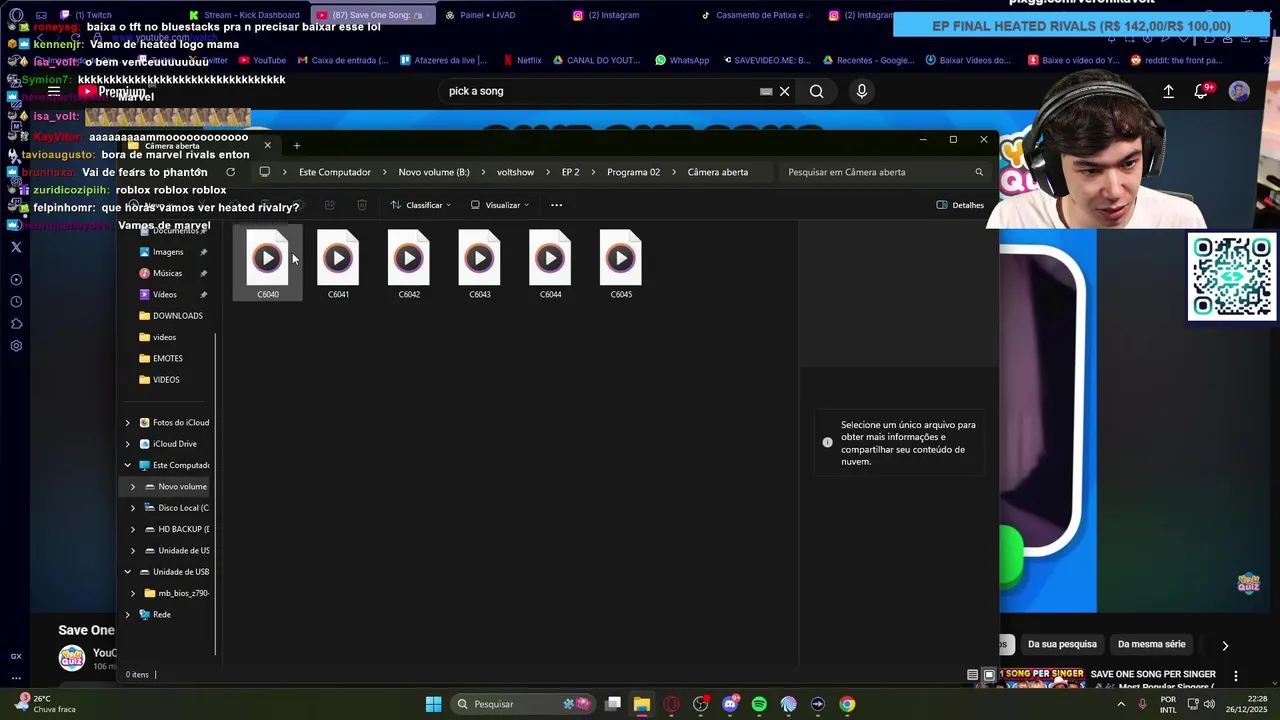This screenshot has width=1280, height=720.
Task: Add a new Explorer tab
Action: (296, 146)
